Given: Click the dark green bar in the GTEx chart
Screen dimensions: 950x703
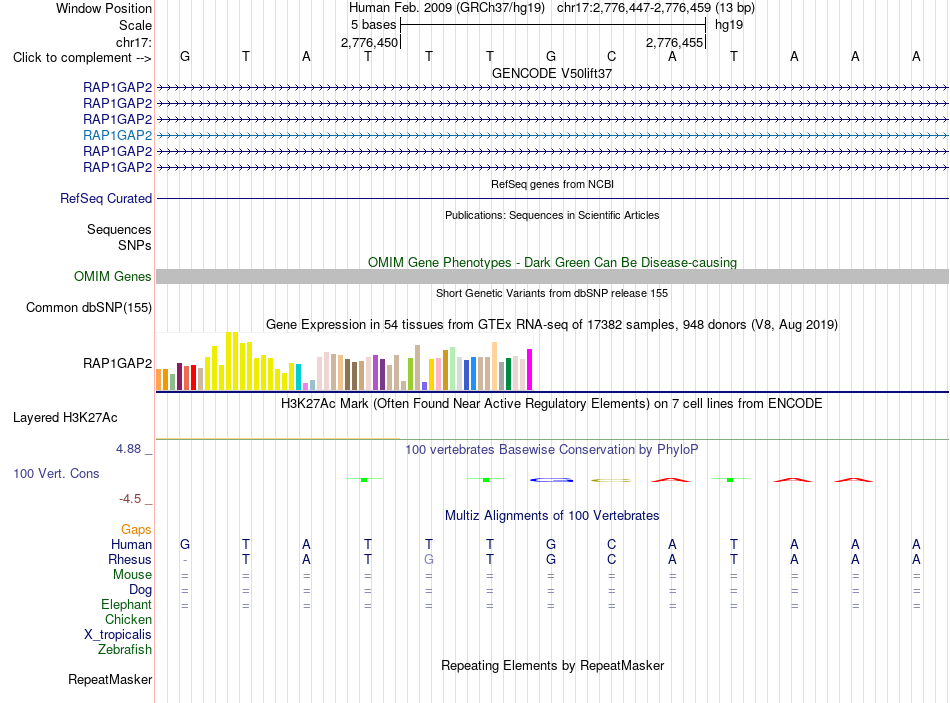Looking at the screenshot, I should pyautogui.click(x=508, y=374).
